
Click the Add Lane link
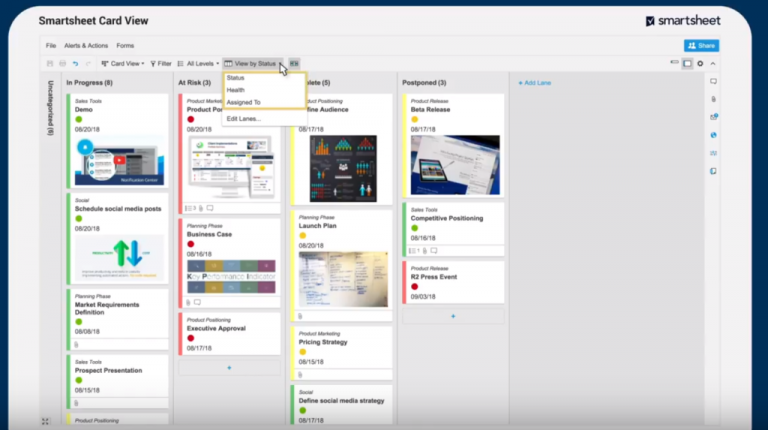[536, 82]
